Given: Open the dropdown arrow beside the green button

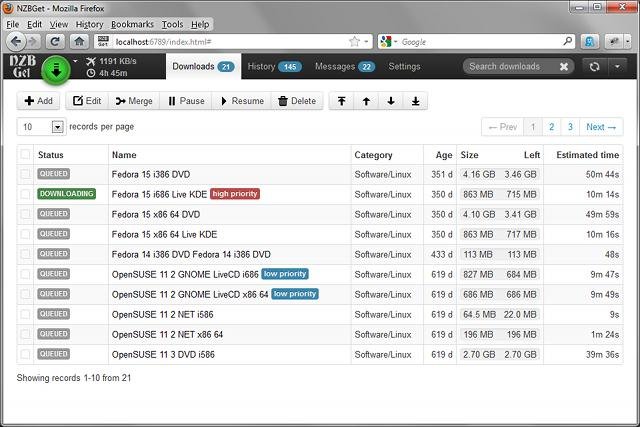Looking at the screenshot, I should (x=75, y=61).
